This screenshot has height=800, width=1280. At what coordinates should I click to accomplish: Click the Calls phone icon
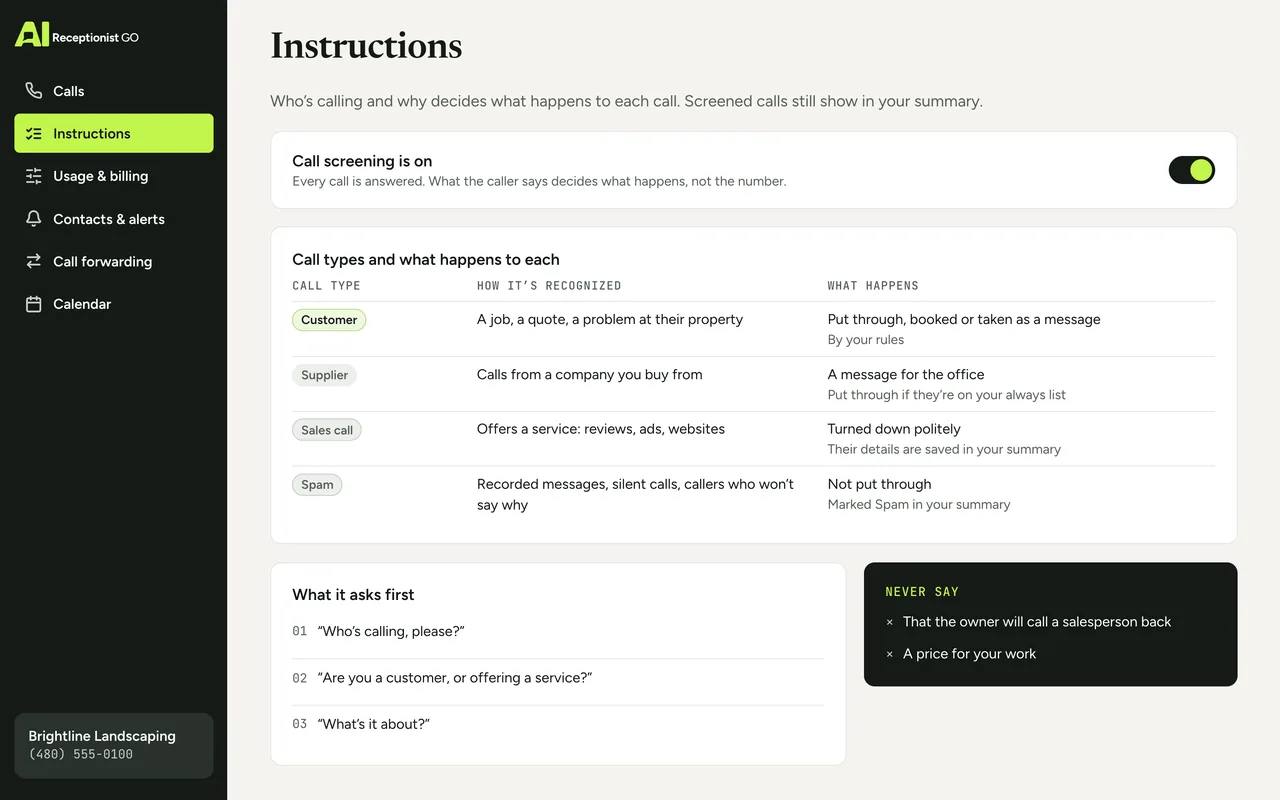pos(34,91)
